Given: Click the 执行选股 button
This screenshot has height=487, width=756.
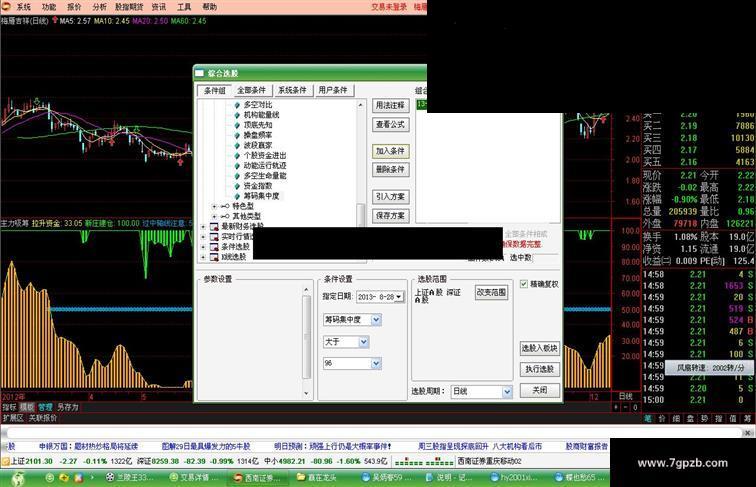Looking at the screenshot, I should click(x=540, y=369).
